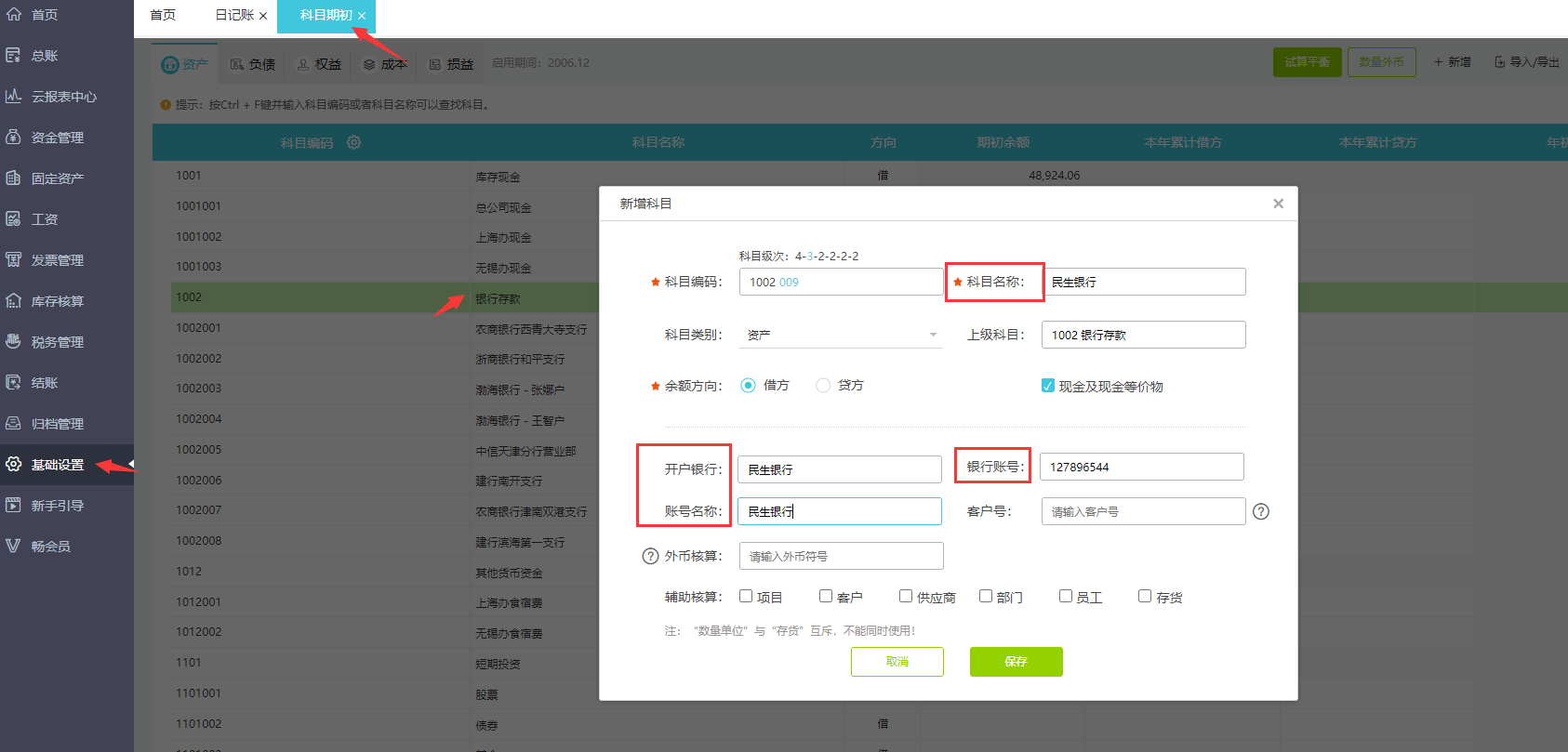The width and height of the screenshot is (1568, 752).
Task: Click the 资金管理 money bag icon
Action: click(13, 138)
